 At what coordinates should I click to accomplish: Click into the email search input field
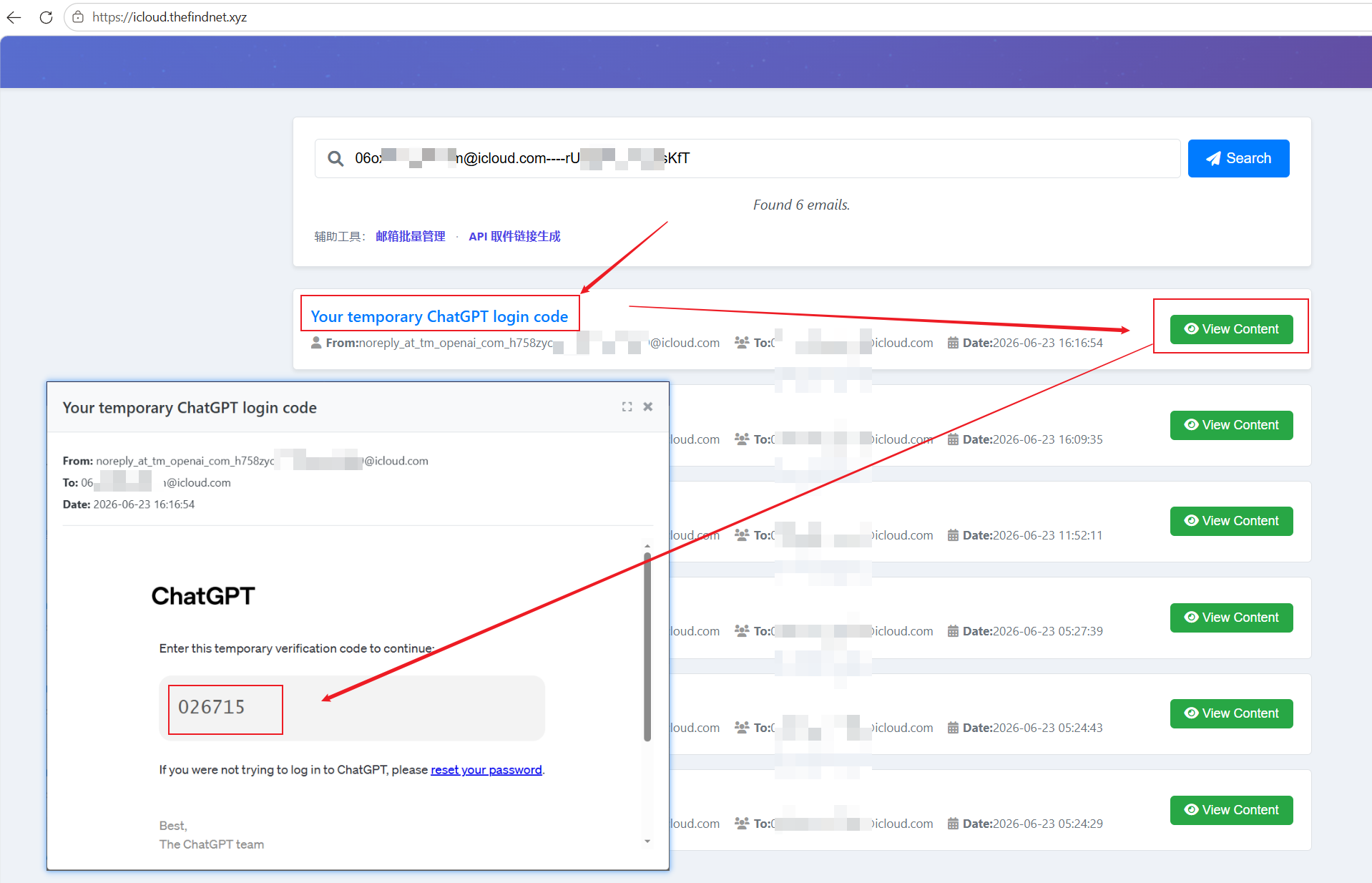click(748, 158)
